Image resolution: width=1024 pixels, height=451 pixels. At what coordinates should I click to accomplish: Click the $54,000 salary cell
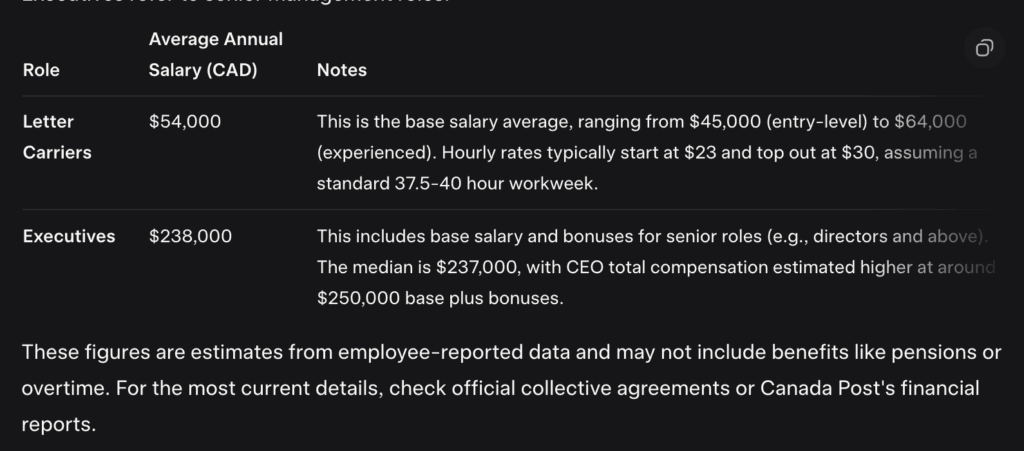(185, 122)
